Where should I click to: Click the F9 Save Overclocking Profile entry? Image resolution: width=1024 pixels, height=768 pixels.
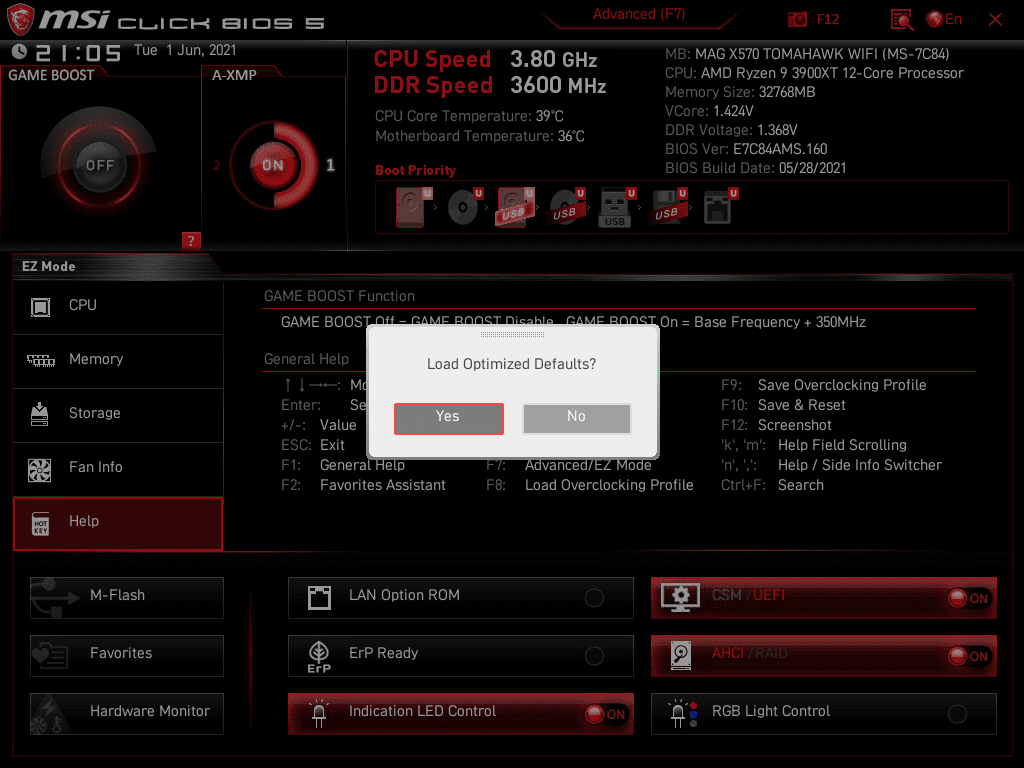tap(824, 385)
